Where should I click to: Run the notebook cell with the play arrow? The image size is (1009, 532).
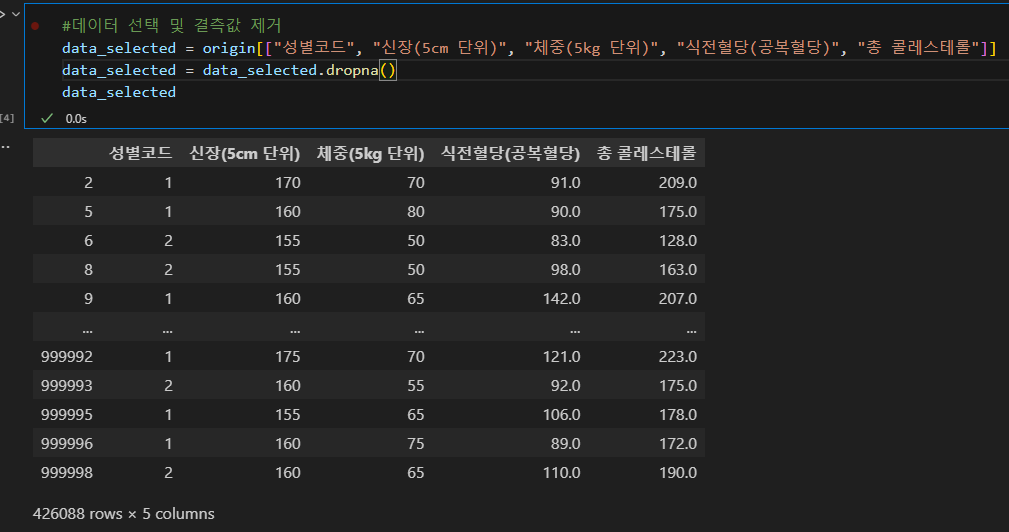coord(2,14)
